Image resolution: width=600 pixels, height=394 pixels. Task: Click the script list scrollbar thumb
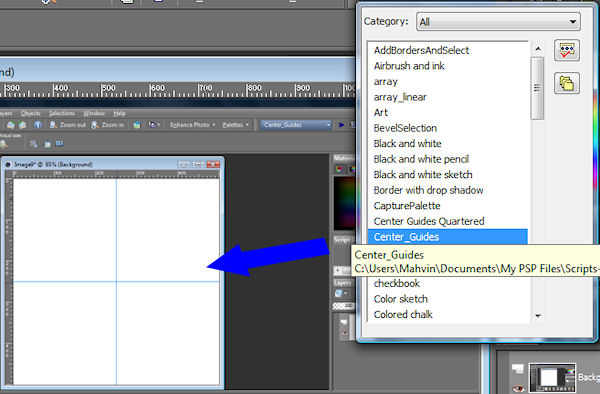(538, 88)
